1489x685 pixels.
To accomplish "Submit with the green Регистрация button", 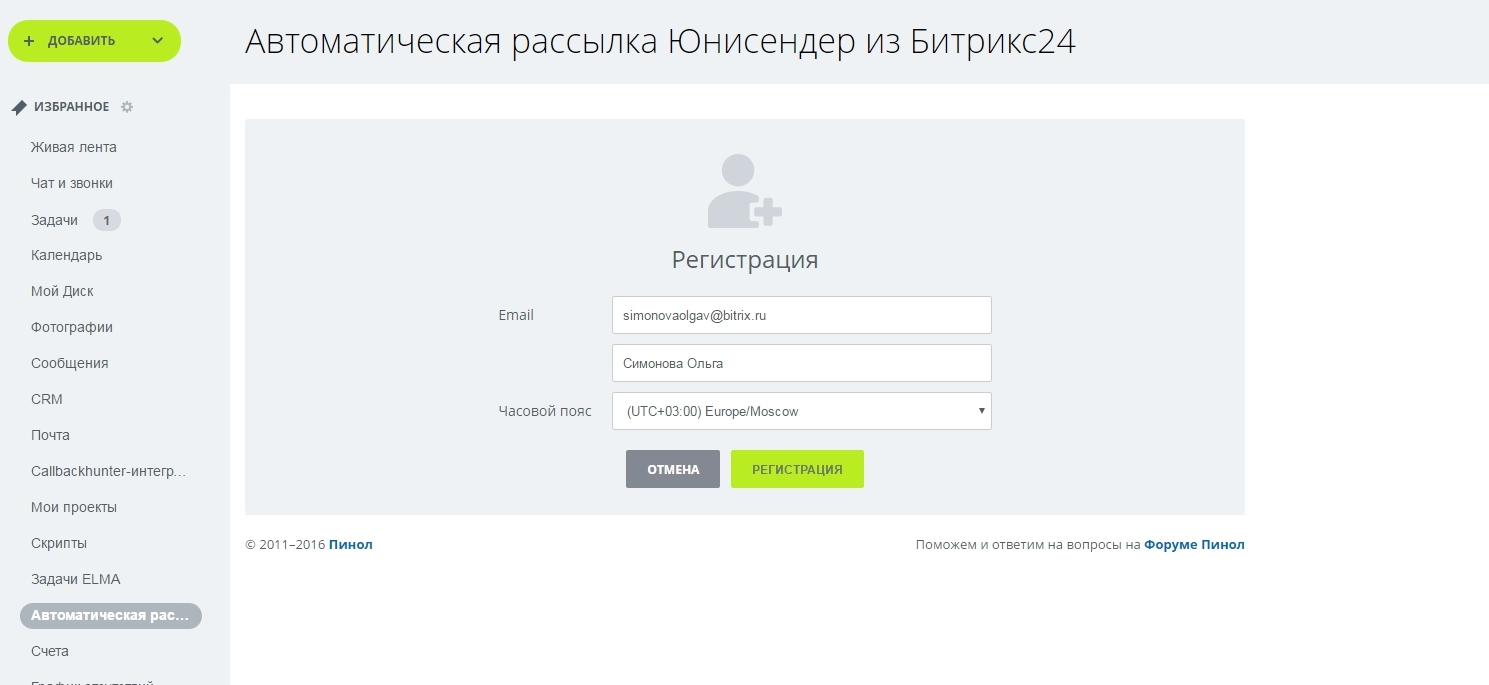I will coord(797,469).
